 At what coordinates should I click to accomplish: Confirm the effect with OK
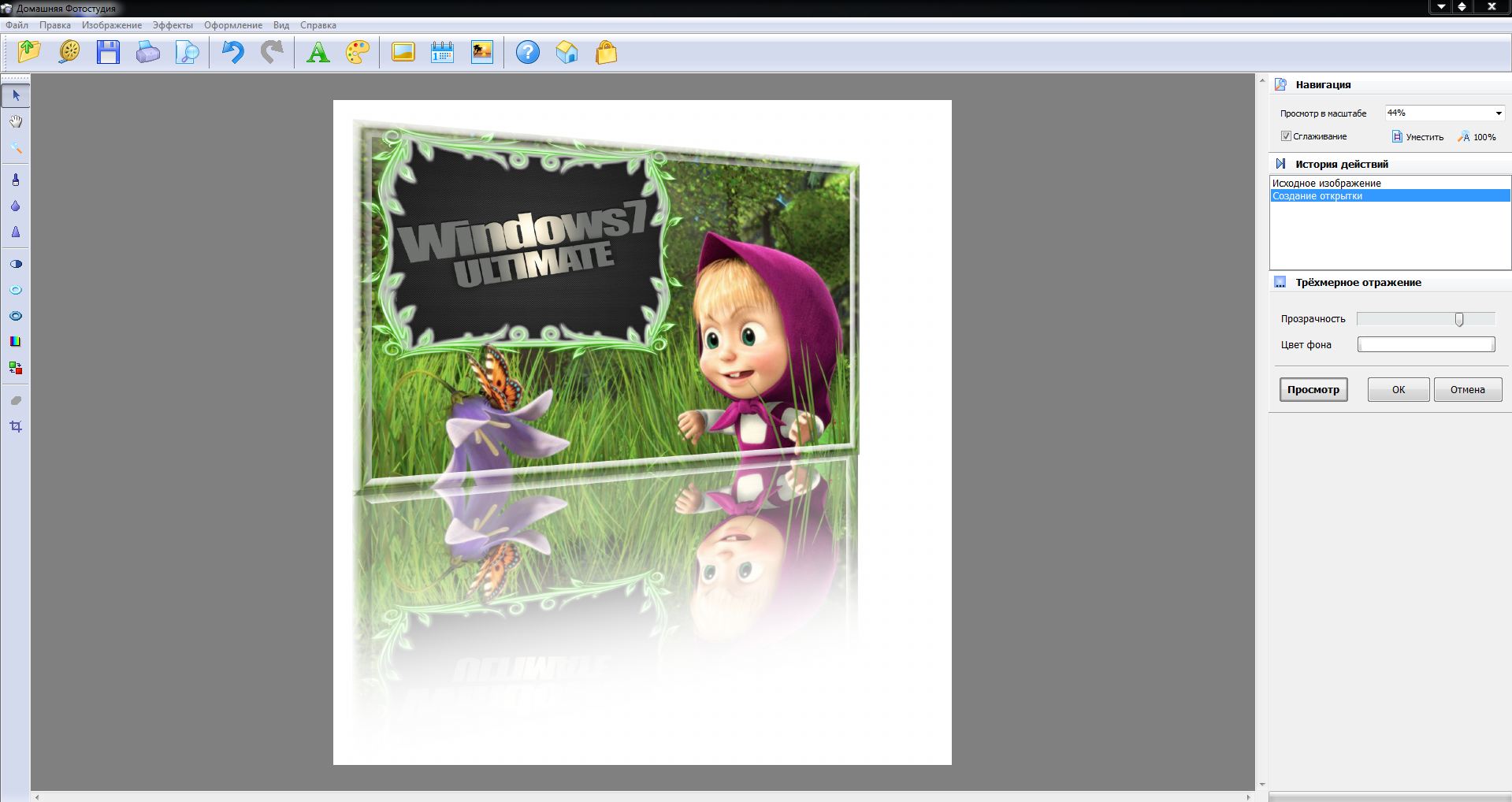pyautogui.click(x=1399, y=389)
